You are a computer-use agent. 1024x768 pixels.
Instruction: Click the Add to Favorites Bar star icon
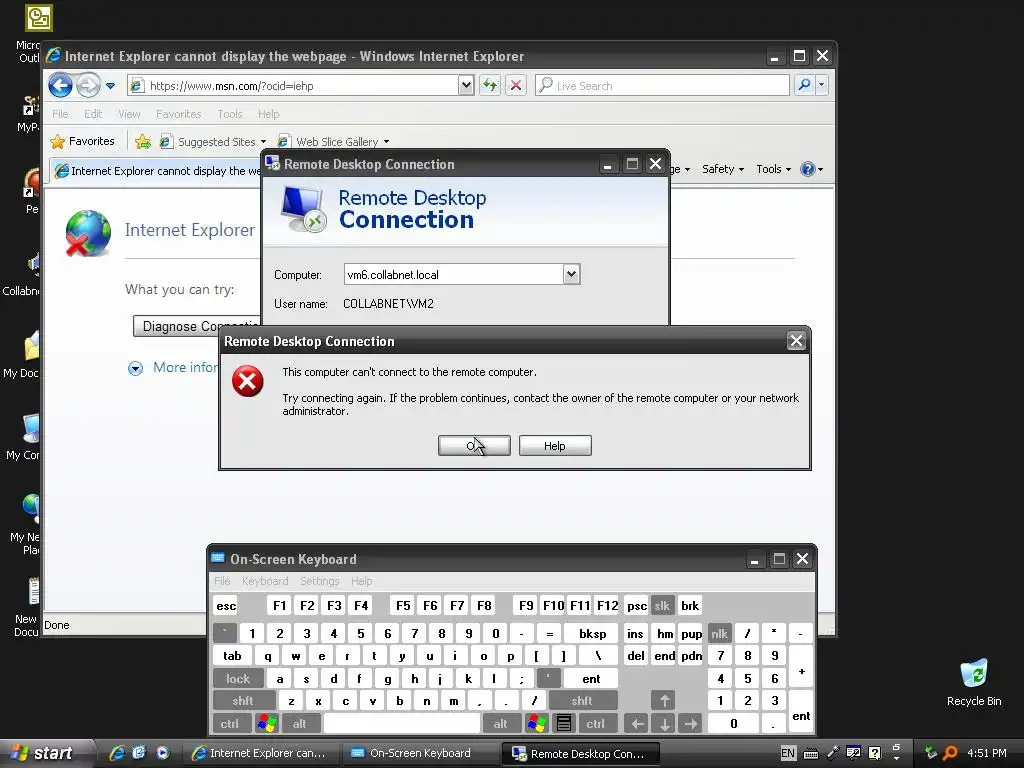[x=142, y=141]
